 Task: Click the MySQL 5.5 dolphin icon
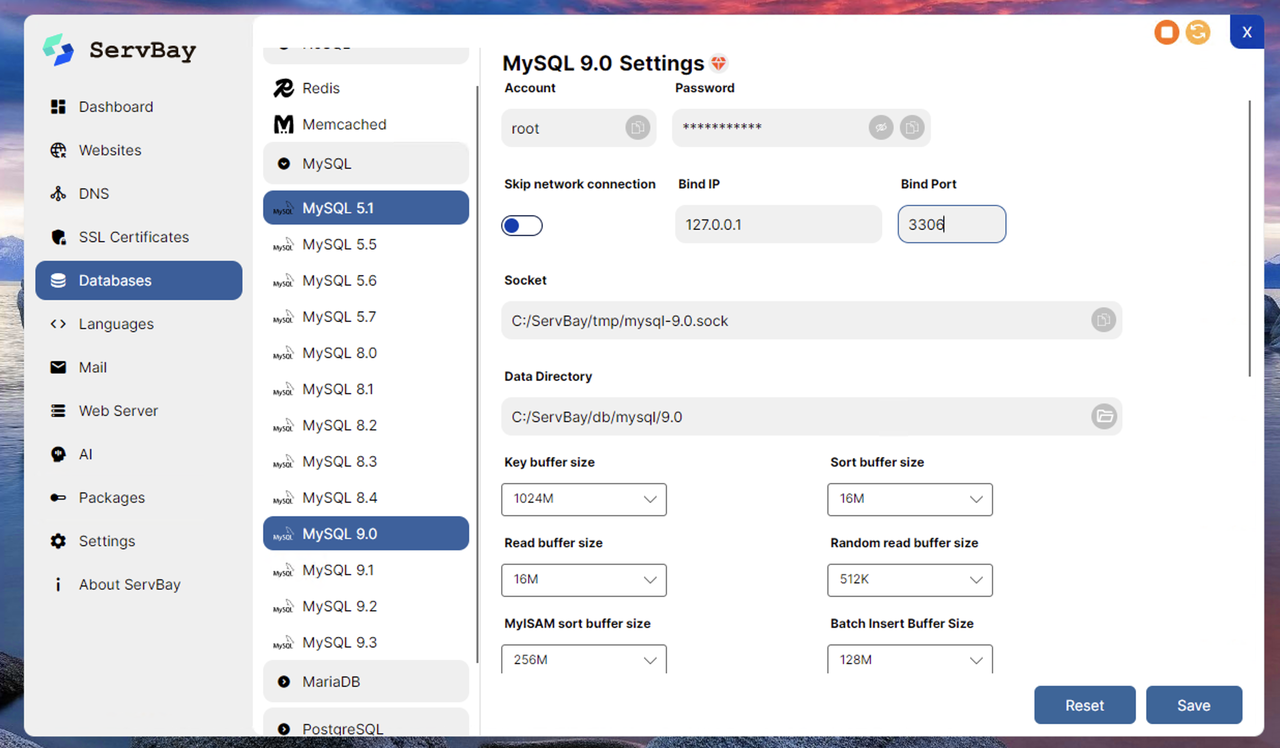click(x=283, y=245)
